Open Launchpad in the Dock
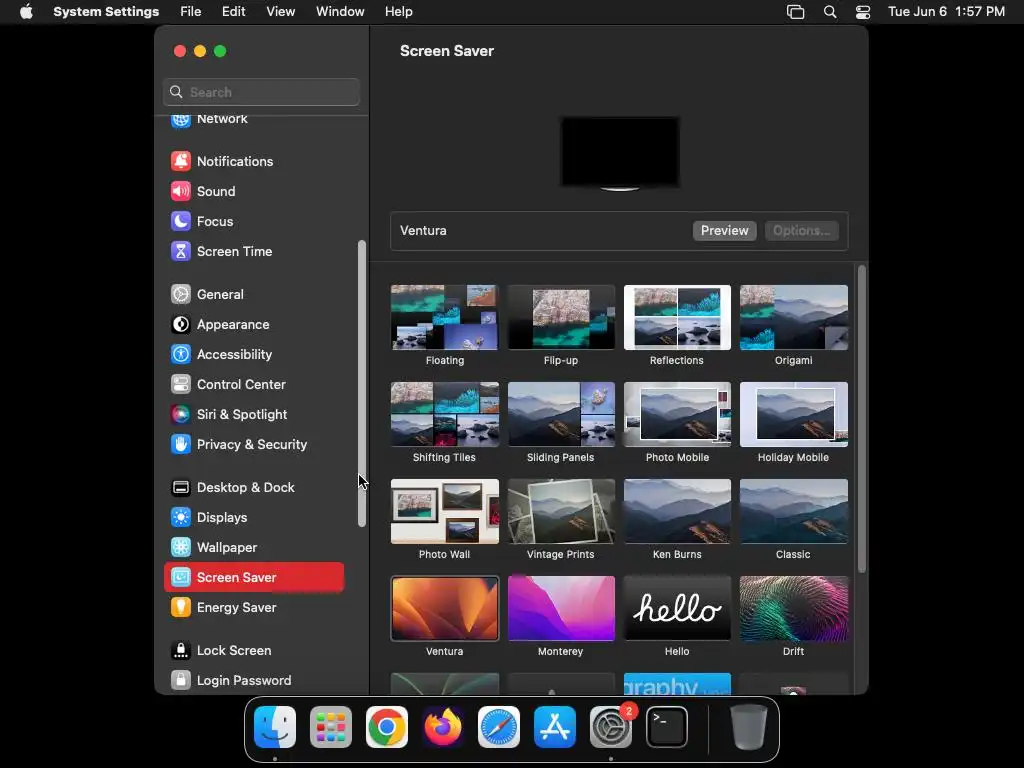The width and height of the screenshot is (1024, 768). [331, 727]
